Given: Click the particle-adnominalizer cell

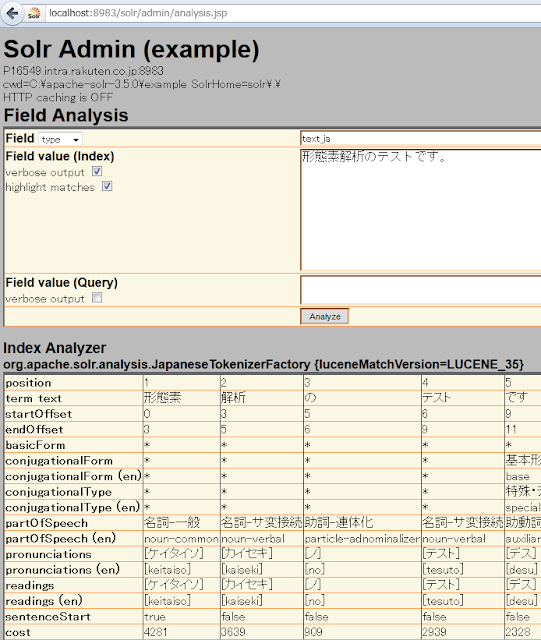Looking at the screenshot, I should click(362, 539).
